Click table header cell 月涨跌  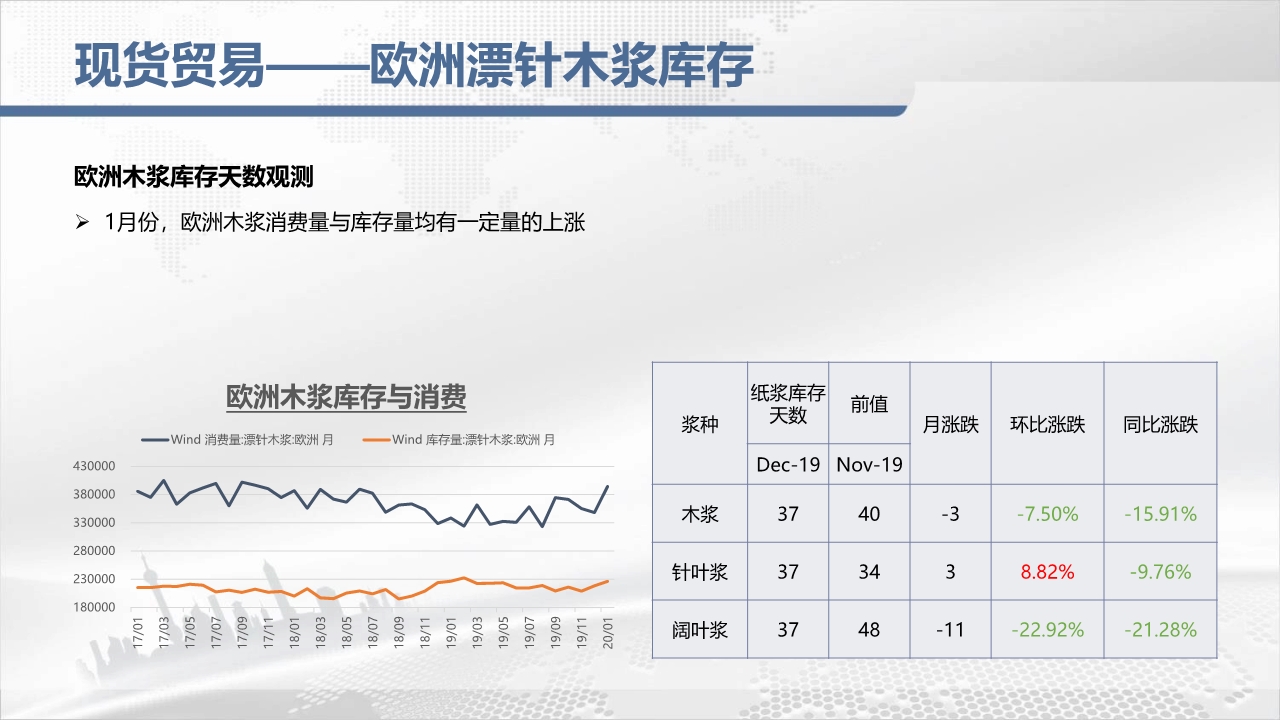point(950,424)
